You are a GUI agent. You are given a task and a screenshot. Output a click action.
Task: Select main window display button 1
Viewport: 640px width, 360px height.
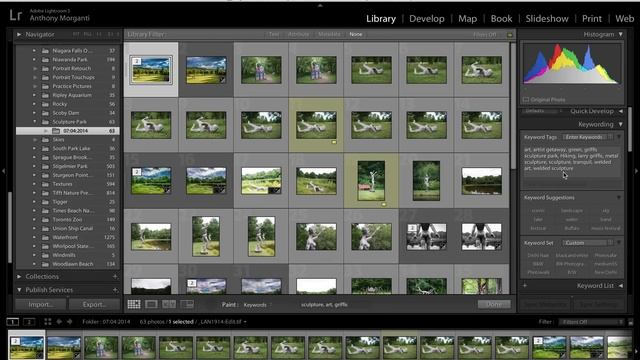point(13,322)
